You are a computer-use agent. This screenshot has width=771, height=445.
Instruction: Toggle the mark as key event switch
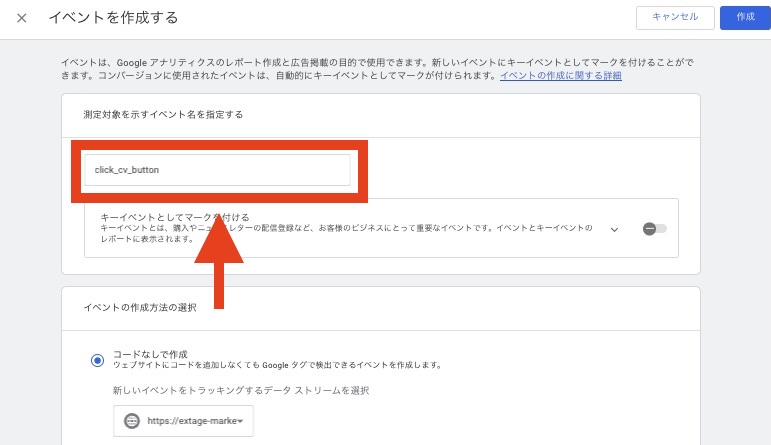click(654, 229)
